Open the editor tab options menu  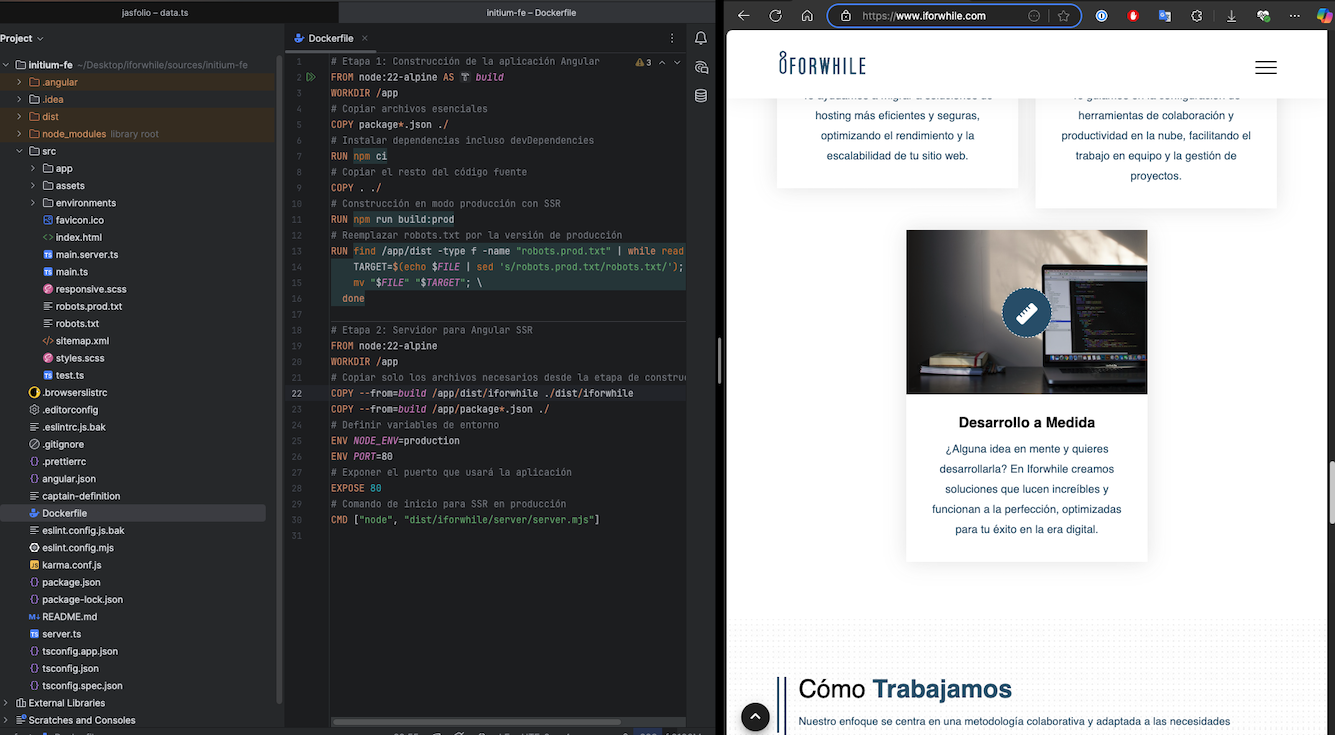671,38
